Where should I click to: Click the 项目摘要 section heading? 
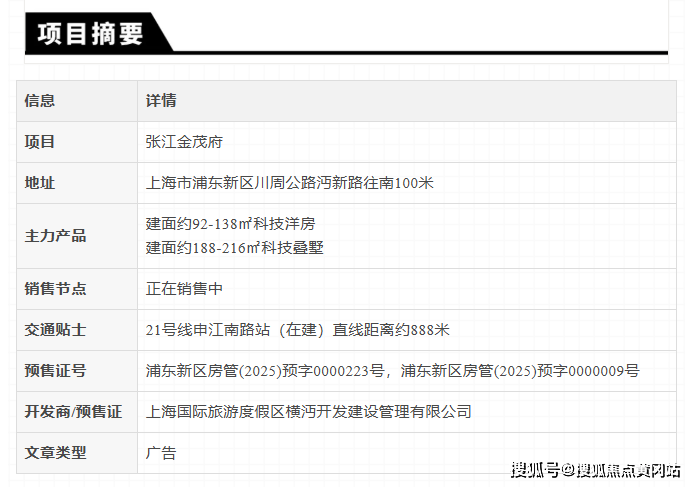(x=90, y=34)
